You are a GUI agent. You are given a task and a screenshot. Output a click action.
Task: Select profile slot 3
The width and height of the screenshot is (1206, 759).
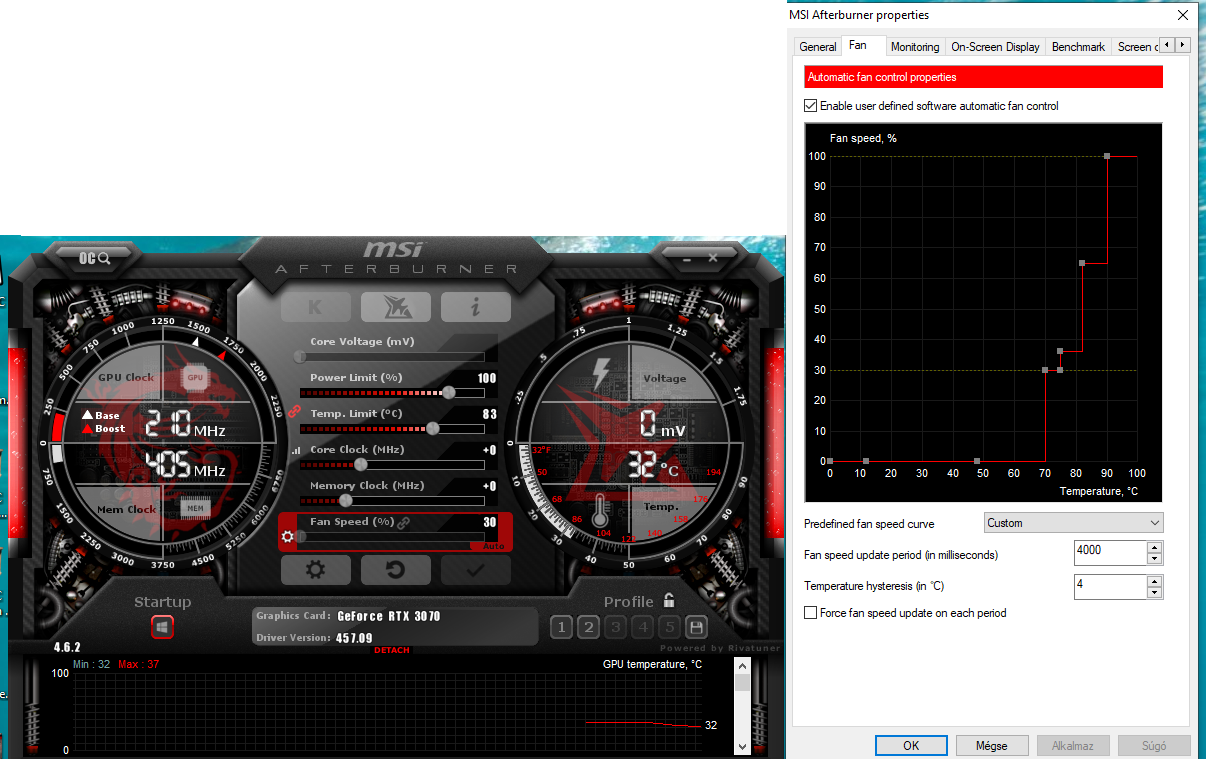click(615, 627)
